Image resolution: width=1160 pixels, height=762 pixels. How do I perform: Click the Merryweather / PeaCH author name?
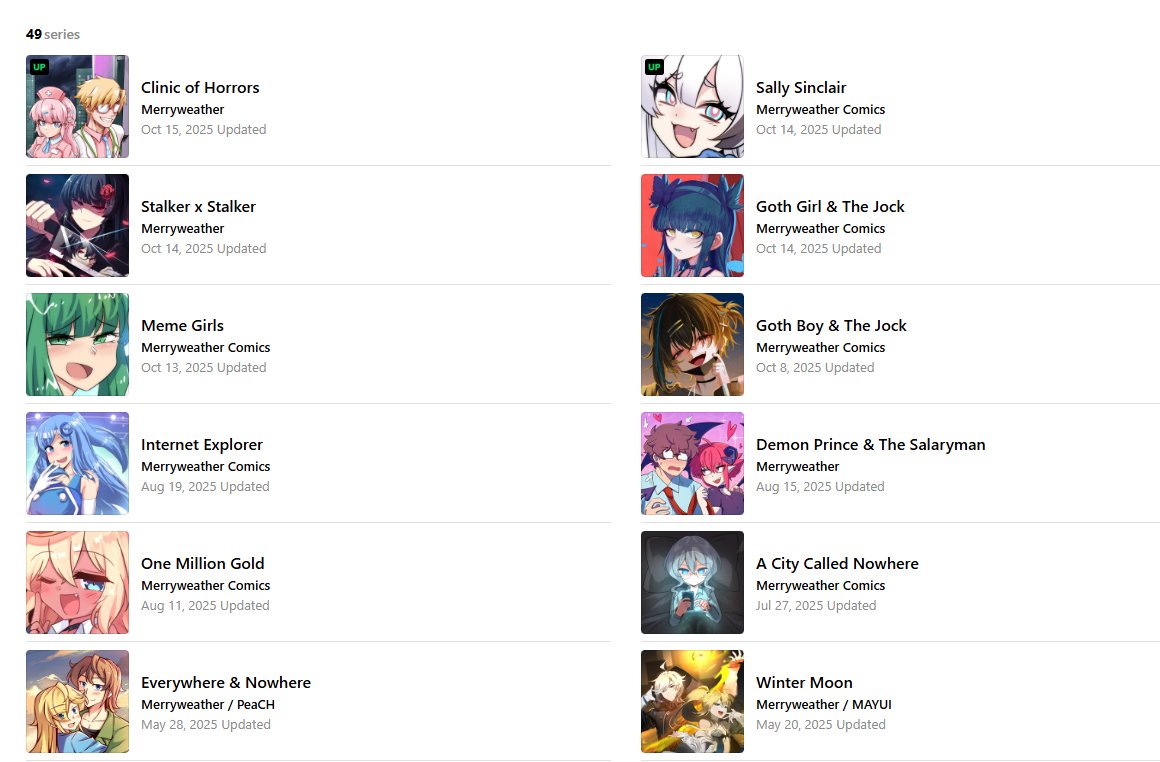pos(208,705)
